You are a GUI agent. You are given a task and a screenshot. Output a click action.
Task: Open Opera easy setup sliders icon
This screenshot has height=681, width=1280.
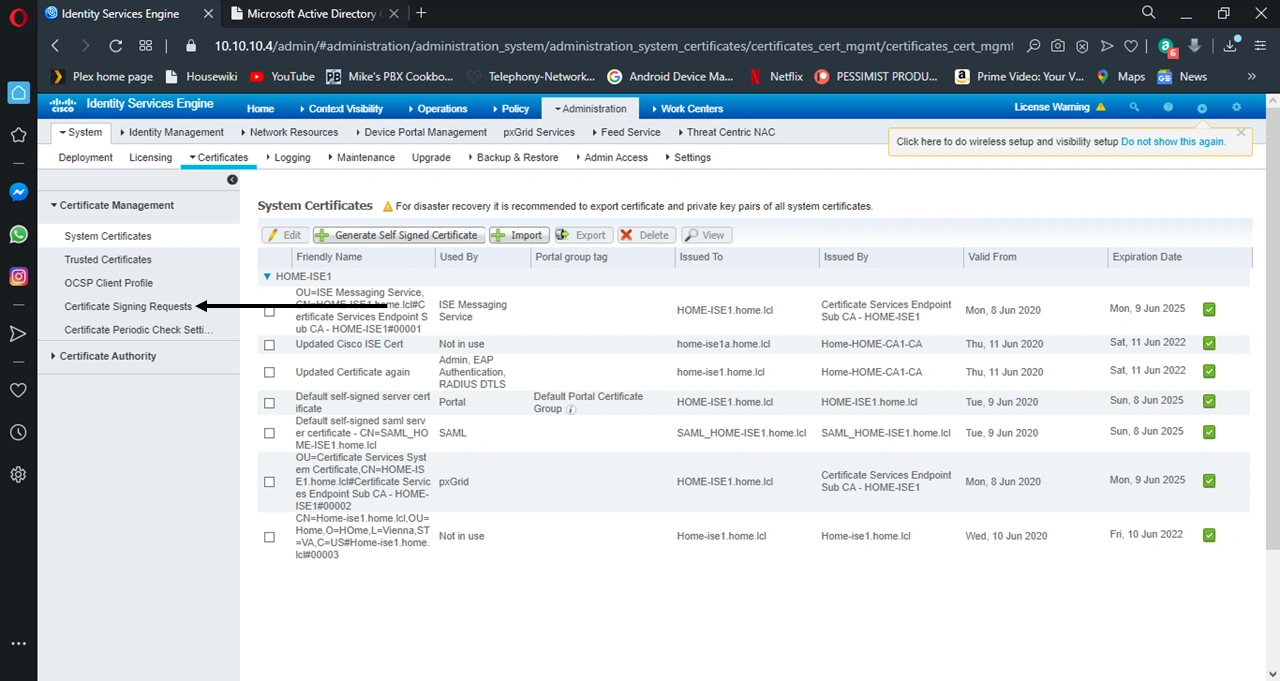(1260, 46)
